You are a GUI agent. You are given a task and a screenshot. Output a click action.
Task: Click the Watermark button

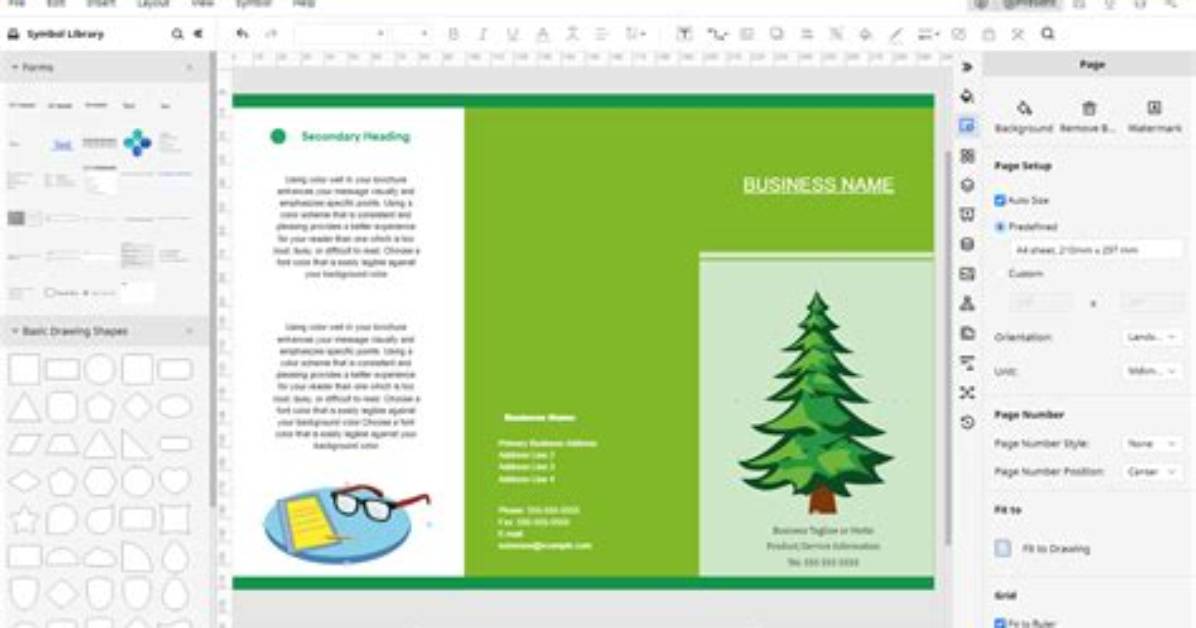tap(1154, 117)
